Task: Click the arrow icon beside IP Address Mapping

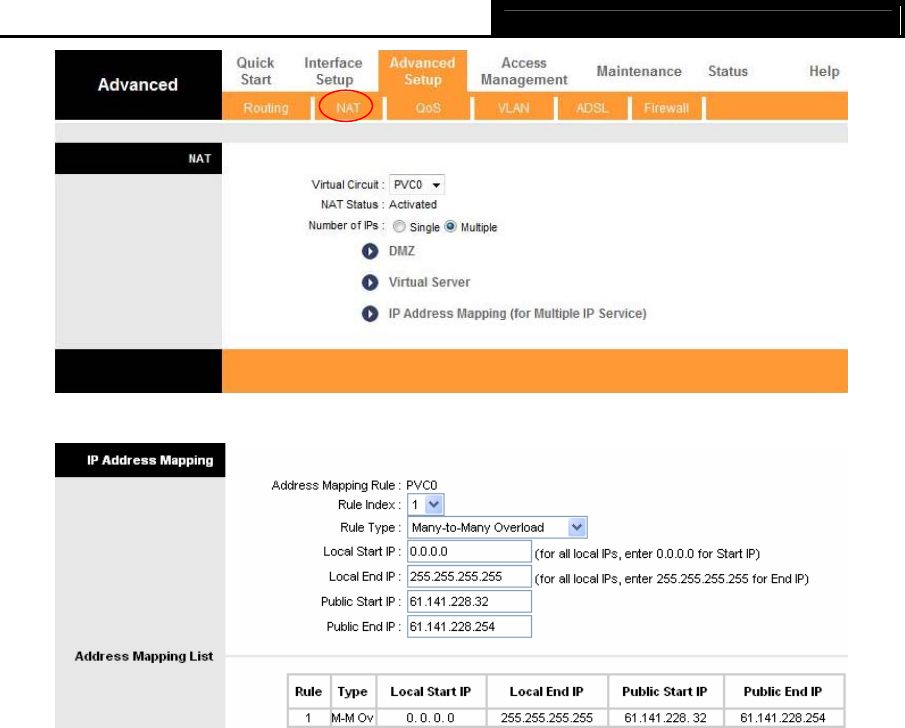Action: coord(370,314)
